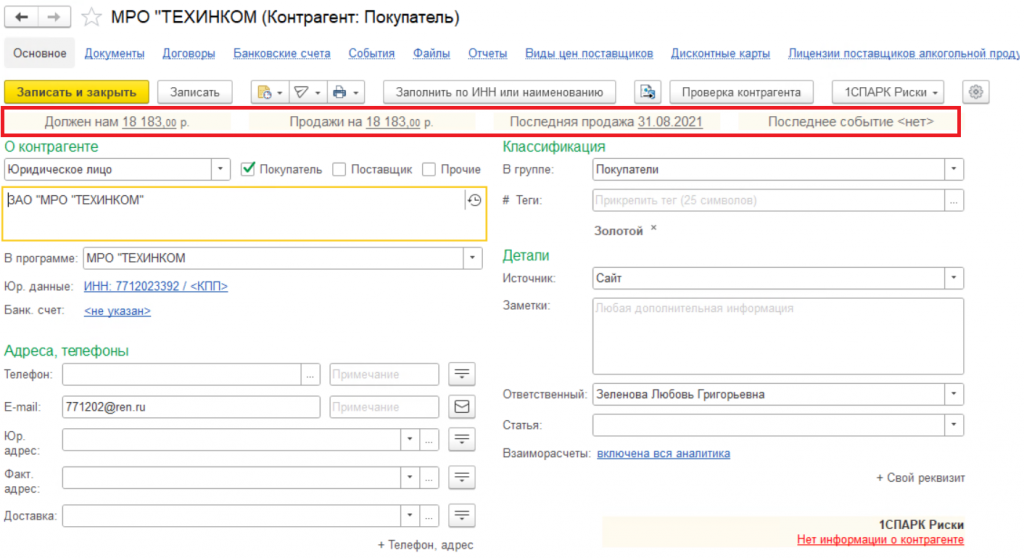The width and height of the screenshot is (1024, 558).
Task: Open the ellipsis button in Доставка field
Action: (x=429, y=516)
